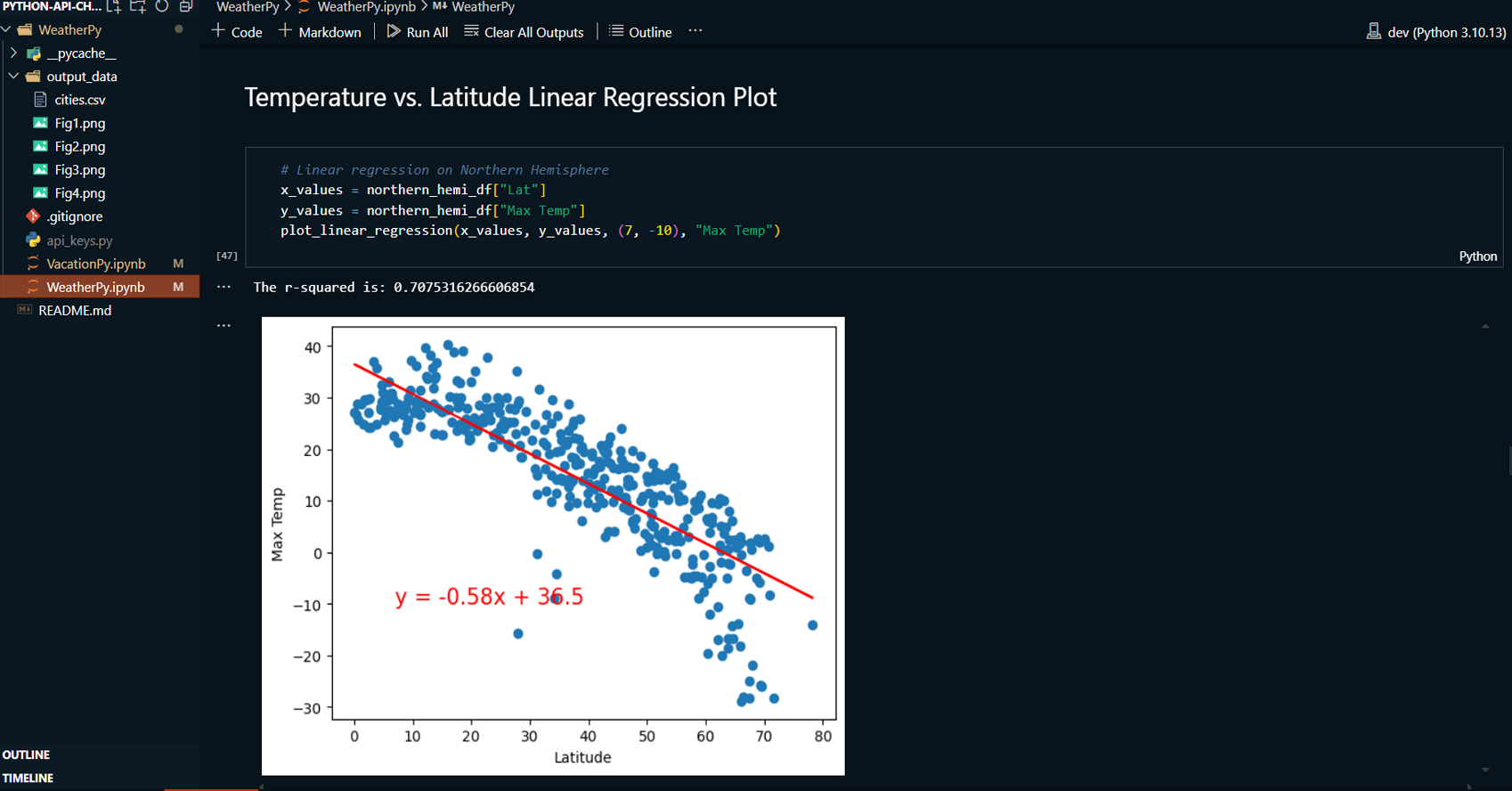Open cities.csv file

(x=79, y=100)
